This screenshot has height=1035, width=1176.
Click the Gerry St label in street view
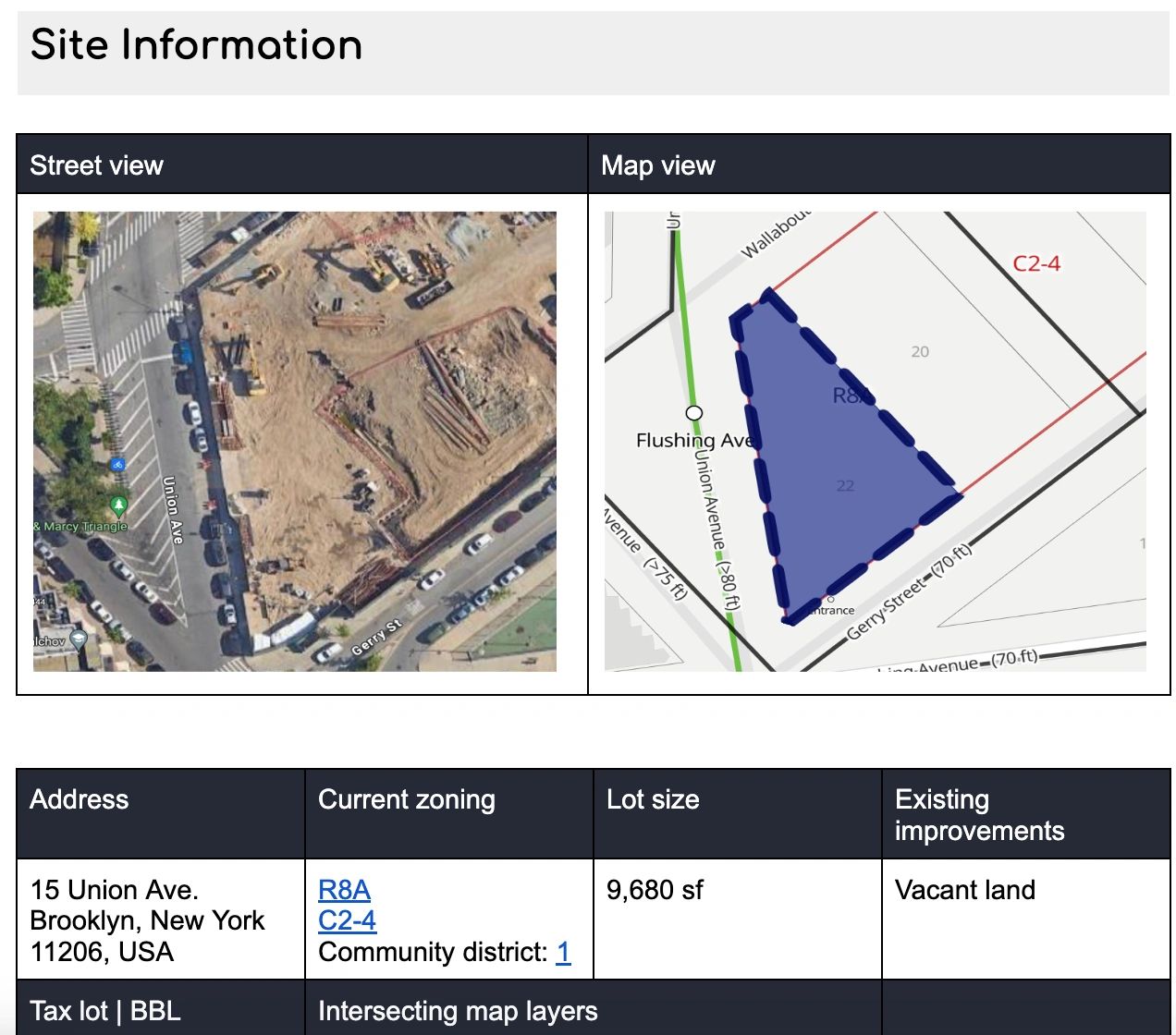pos(376,639)
